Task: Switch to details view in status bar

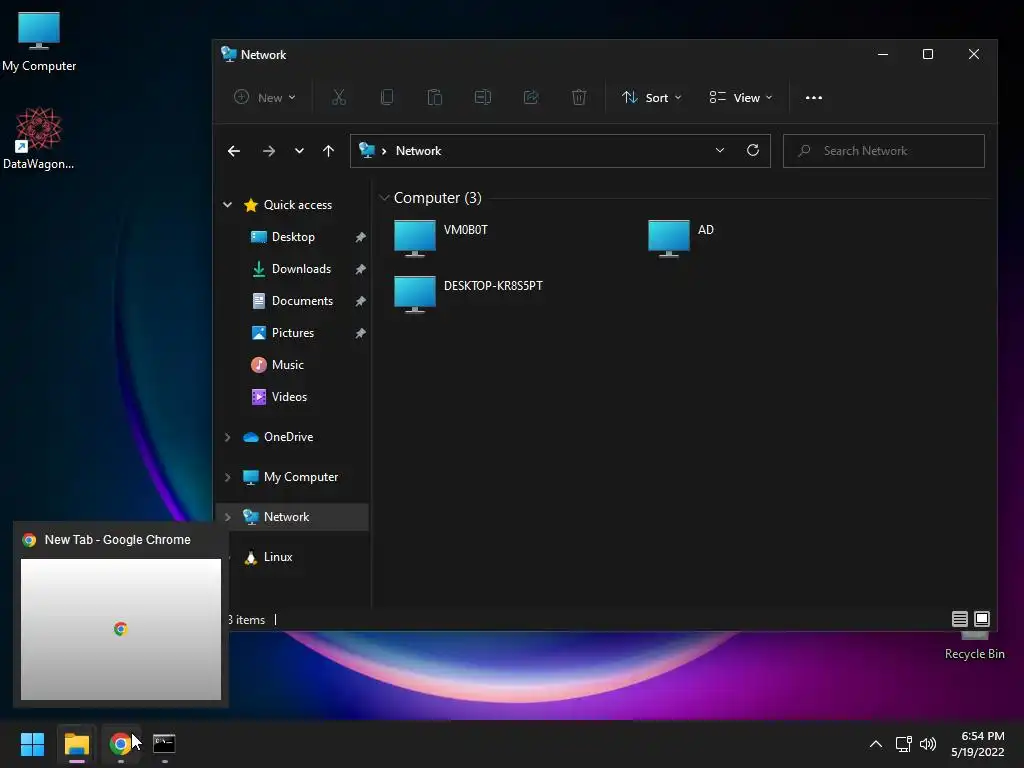Action: click(959, 618)
